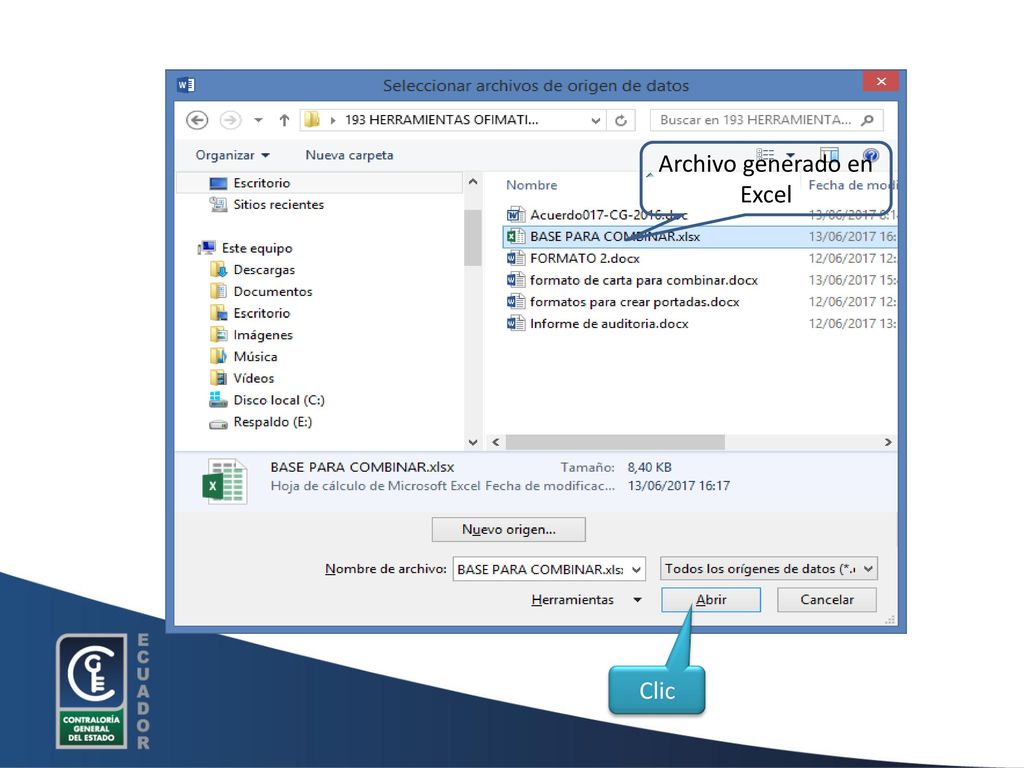Viewport: 1024px width, 768px height.
Task: Click Word icon of Informe de auditoria.docx
Action: coord(516,324)
